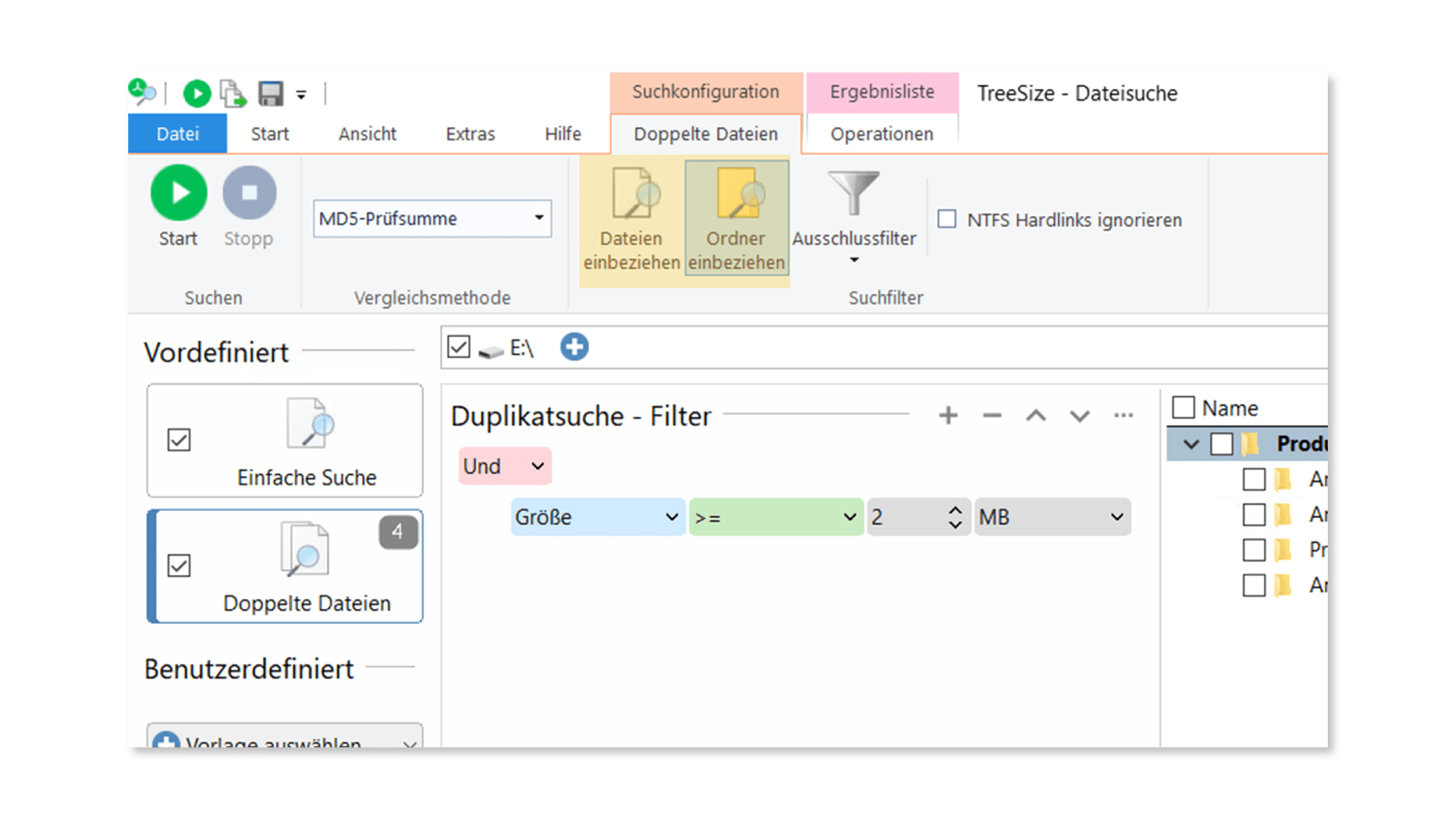The image size is (1456, 819).
Task: Move filter up with the up chevron
Action: pyautogui.click(x=1036, y=416)
